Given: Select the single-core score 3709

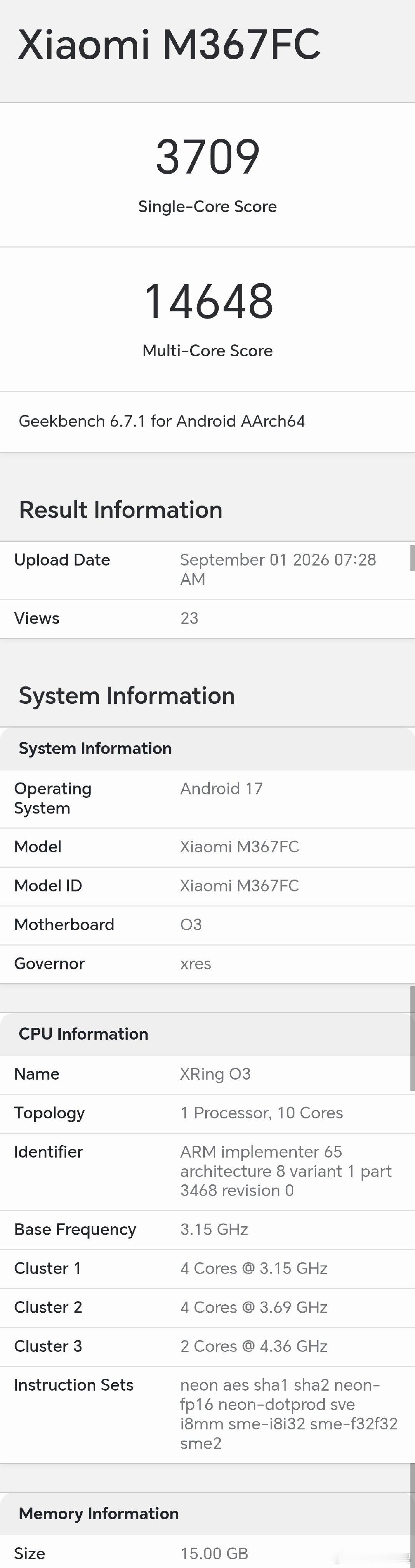Looking at the screenshot, I should tap(208, 157).
